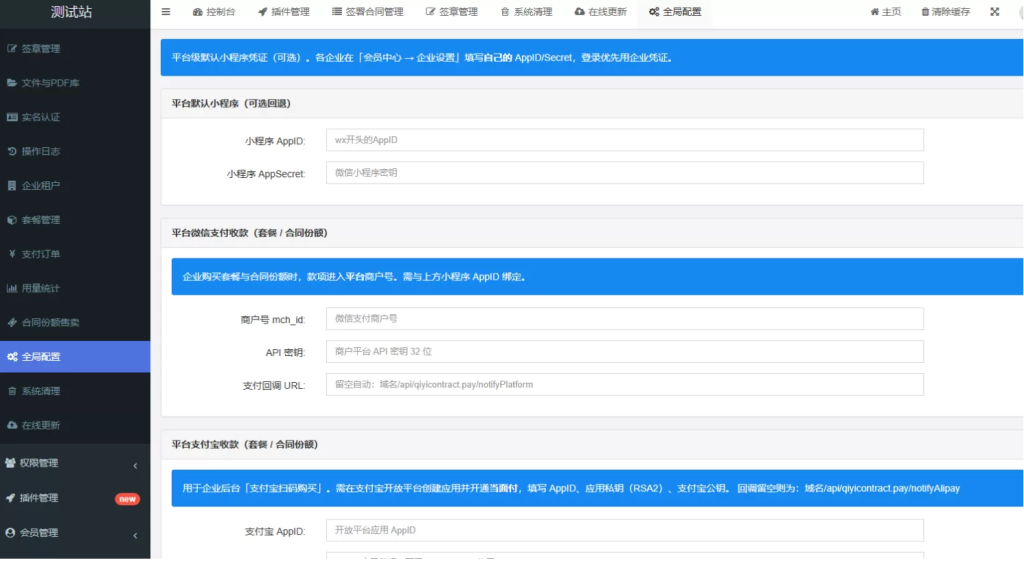Viewport: 1024px width, 569px height.
Task: Focus the API 密钥 input field
Action: (x=624, y=351)
